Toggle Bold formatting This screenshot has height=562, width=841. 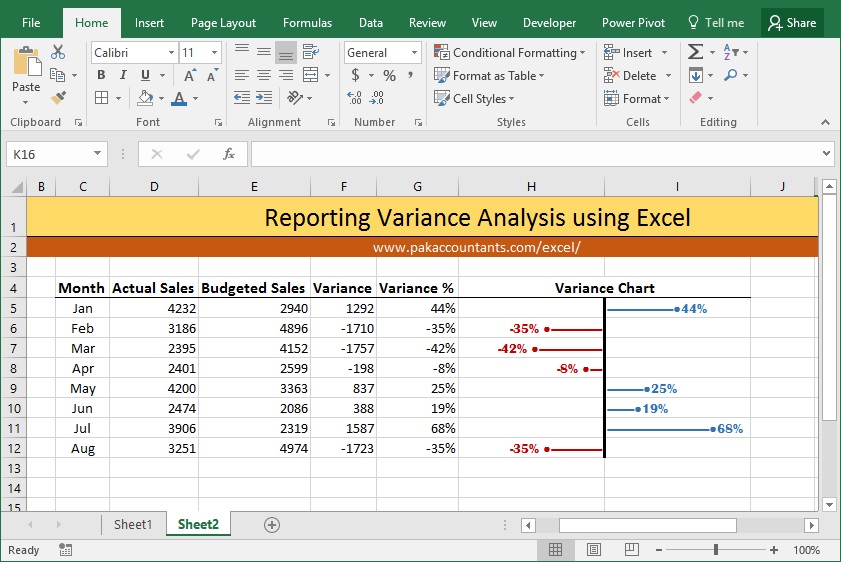pos(101,75)
